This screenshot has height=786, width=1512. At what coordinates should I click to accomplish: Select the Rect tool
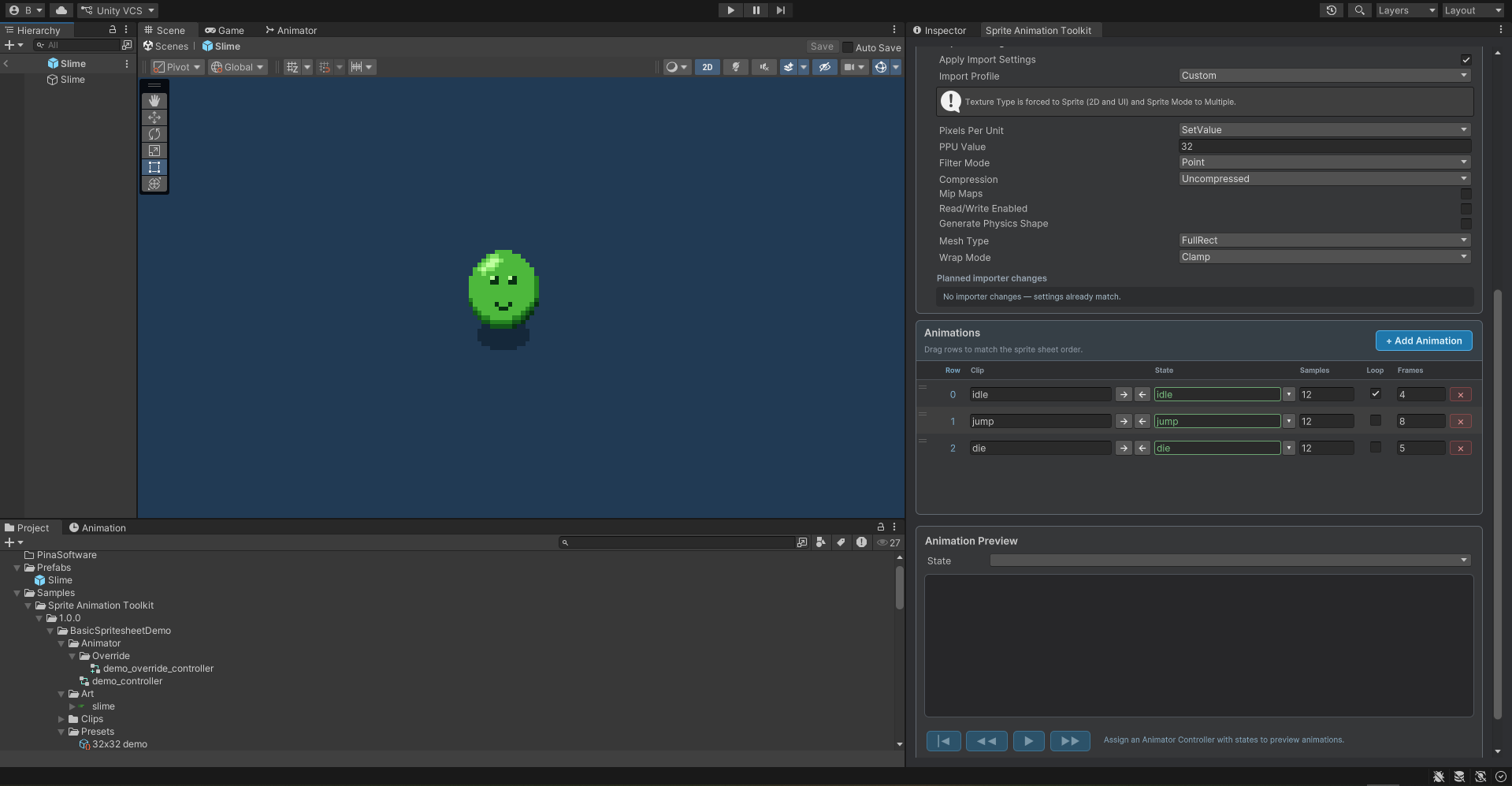coord(154,167)
